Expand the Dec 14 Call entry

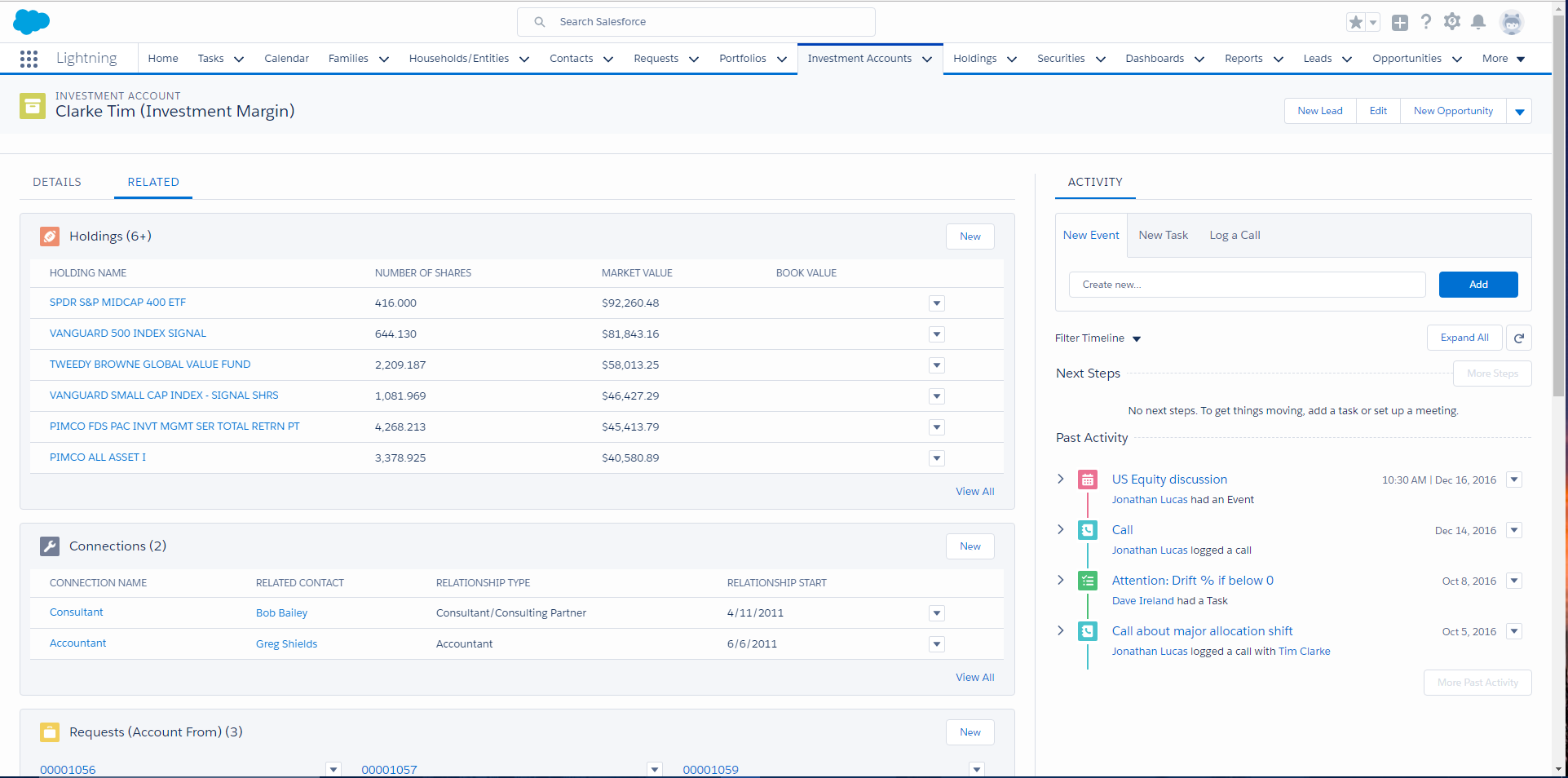pos(1060,529)
